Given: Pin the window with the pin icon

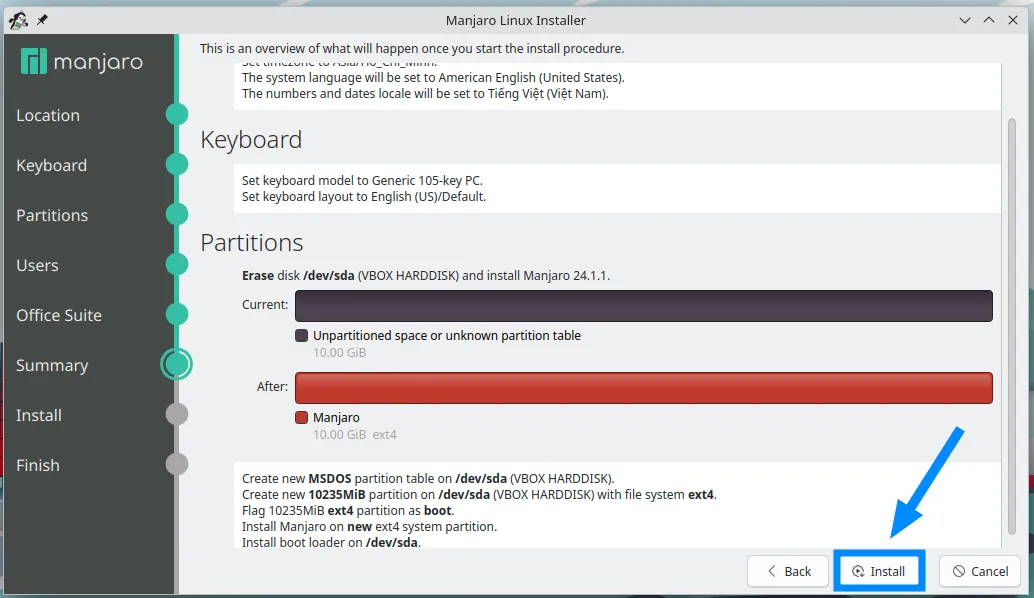Looking at the screenshot, I should click(x=42, y=20).
